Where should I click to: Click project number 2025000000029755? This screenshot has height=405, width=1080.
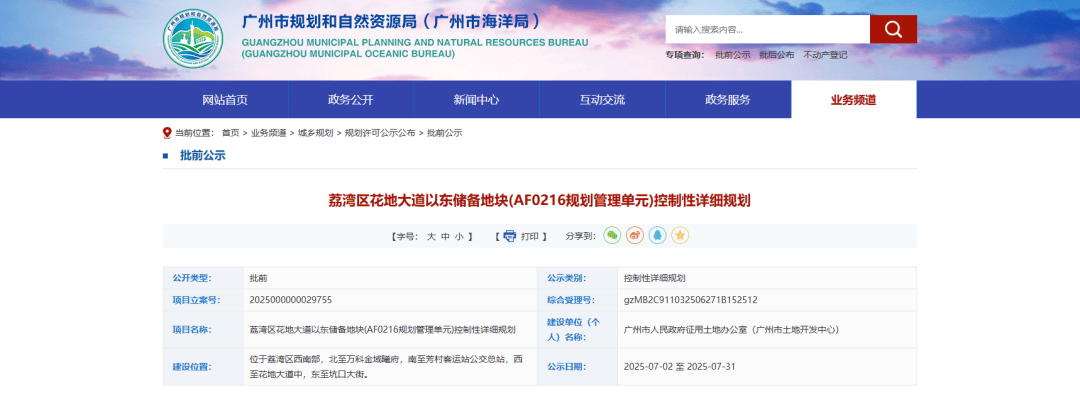point(291,300)
